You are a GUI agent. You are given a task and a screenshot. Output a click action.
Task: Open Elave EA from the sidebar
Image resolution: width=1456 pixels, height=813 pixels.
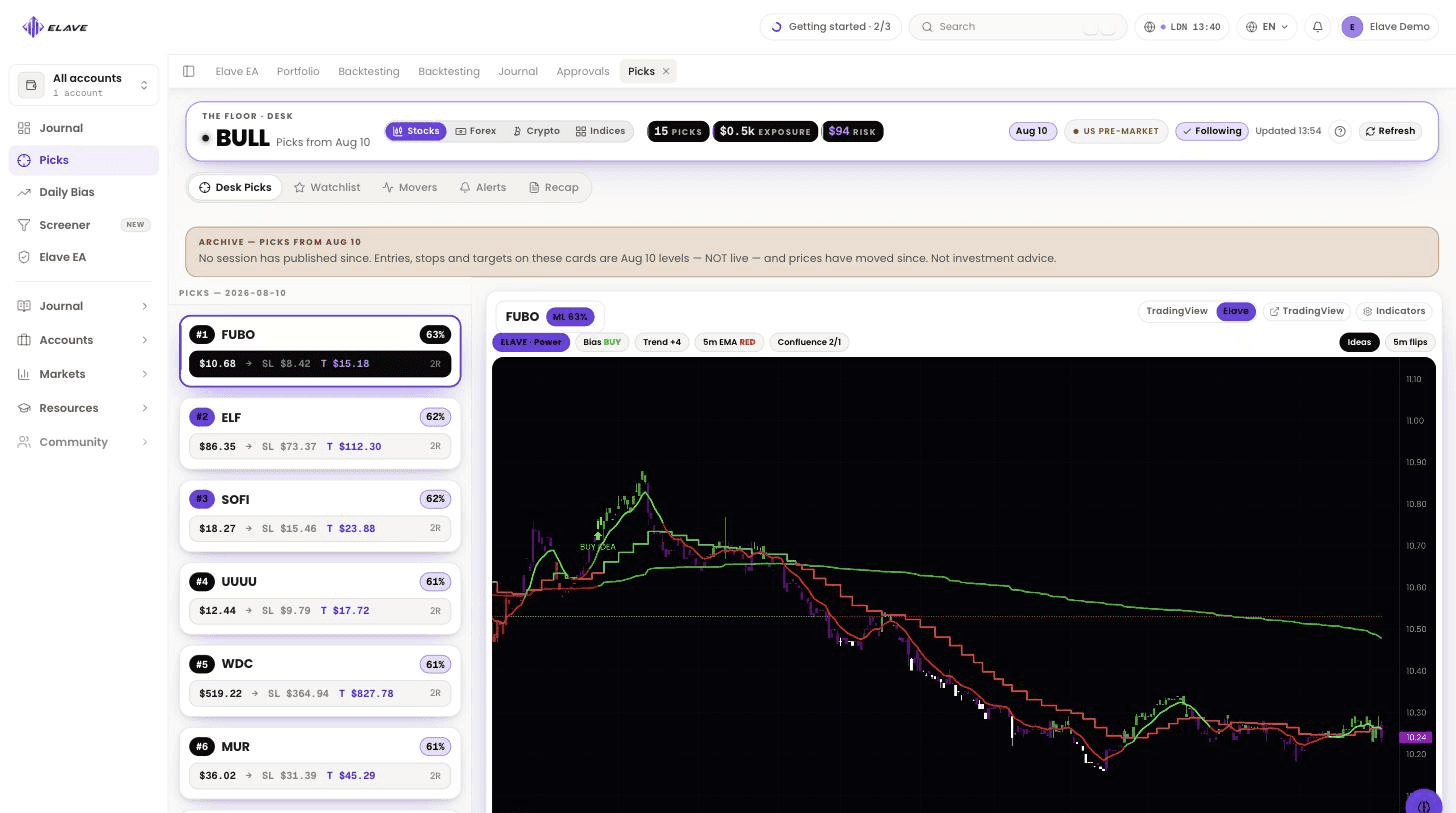pyautogui.click(x=84, y=257)
